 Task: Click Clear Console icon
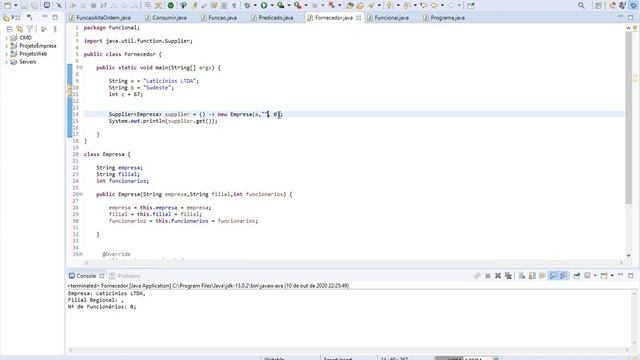click(522, 276)
